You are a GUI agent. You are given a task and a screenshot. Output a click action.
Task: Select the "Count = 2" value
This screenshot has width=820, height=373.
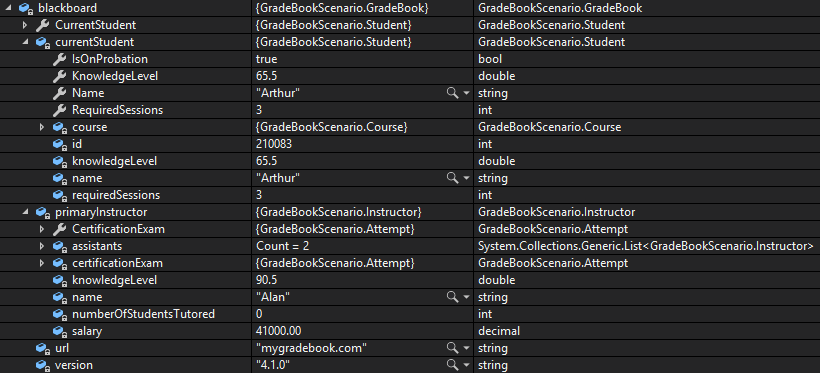pos(283,246)
